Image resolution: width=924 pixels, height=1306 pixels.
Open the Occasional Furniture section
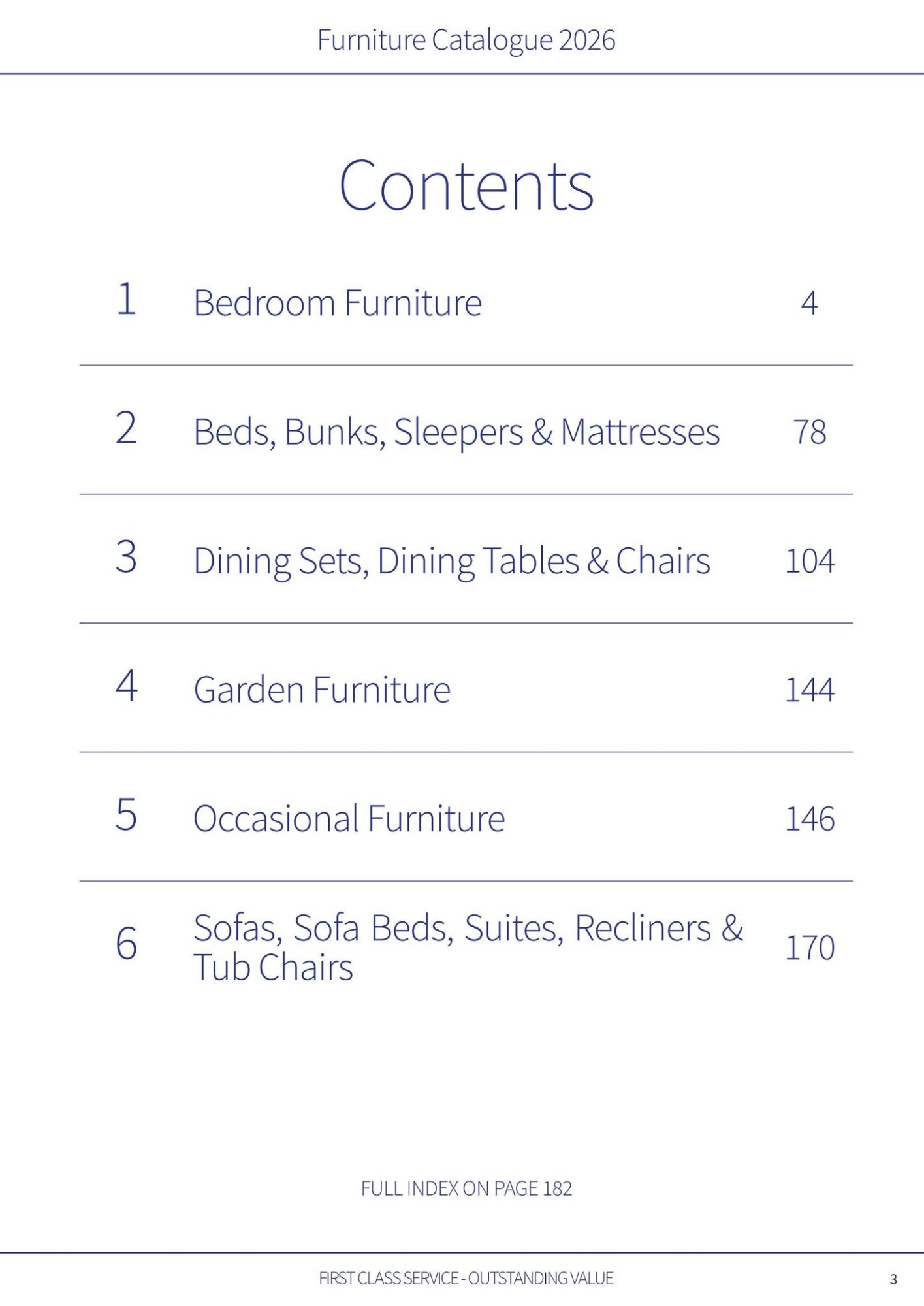tap(349, 819)
